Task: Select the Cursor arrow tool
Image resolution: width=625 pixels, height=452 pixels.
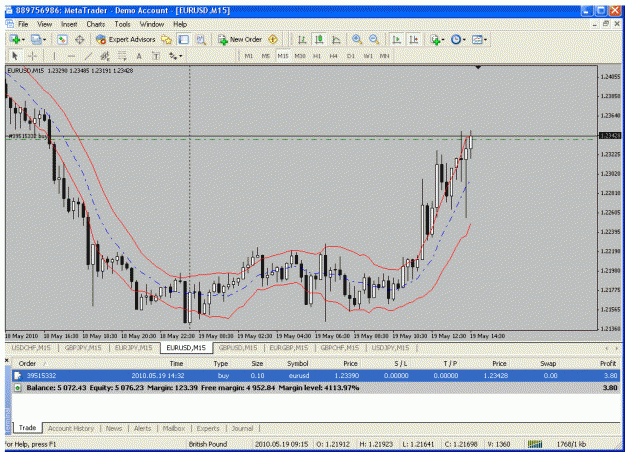Action: (15, 56)
